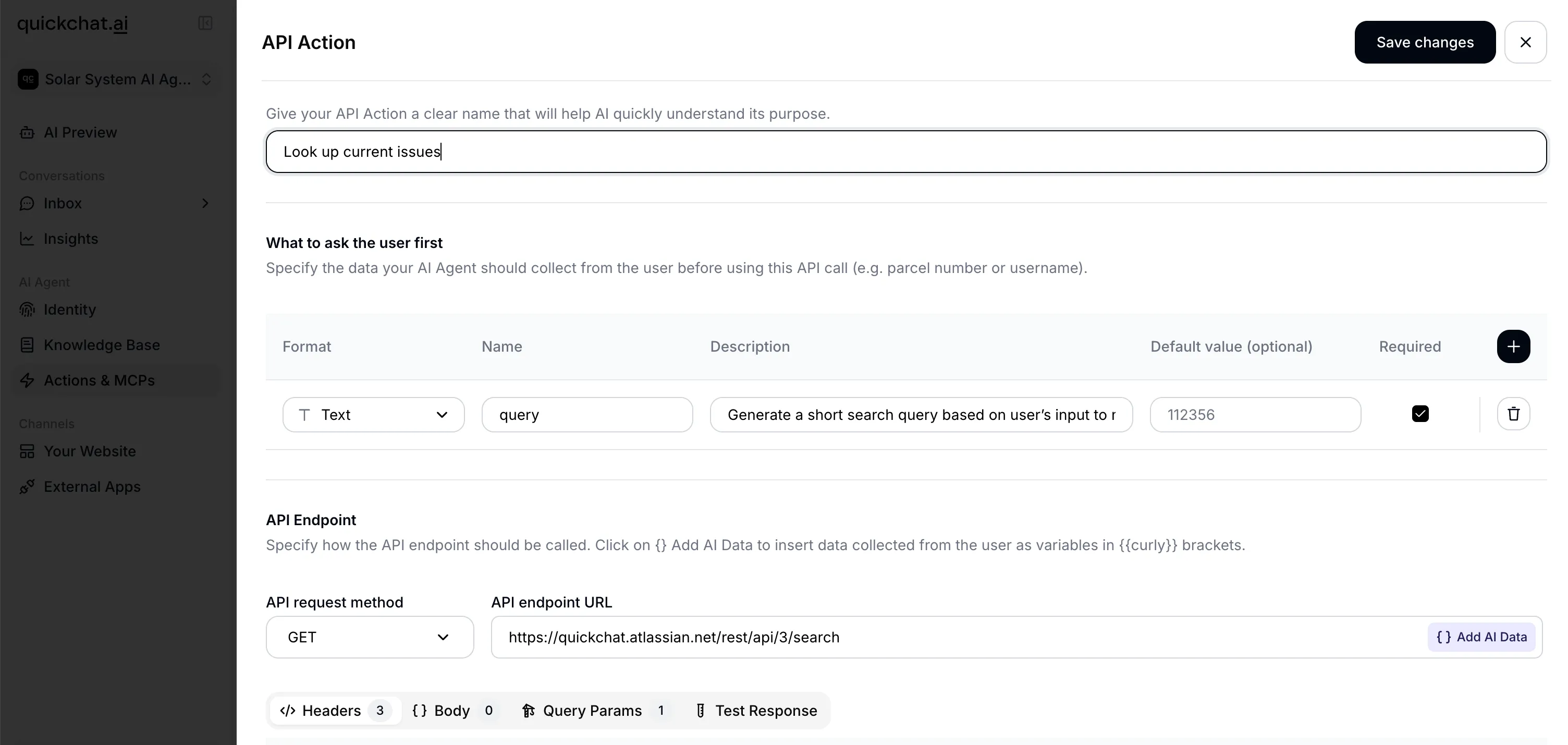This screenshot has width=1568, height=745.
Task: Click the Save changes button
Action: pos(1424,42)
